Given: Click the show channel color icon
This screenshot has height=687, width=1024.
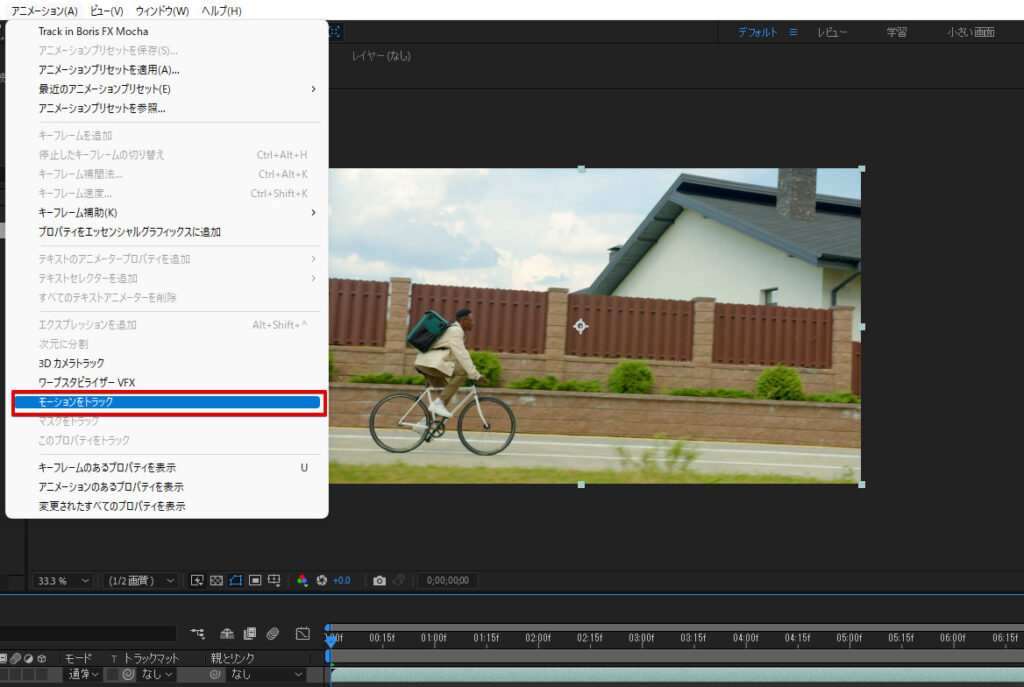Looking at the screenshot, I should tap(302, 580).
